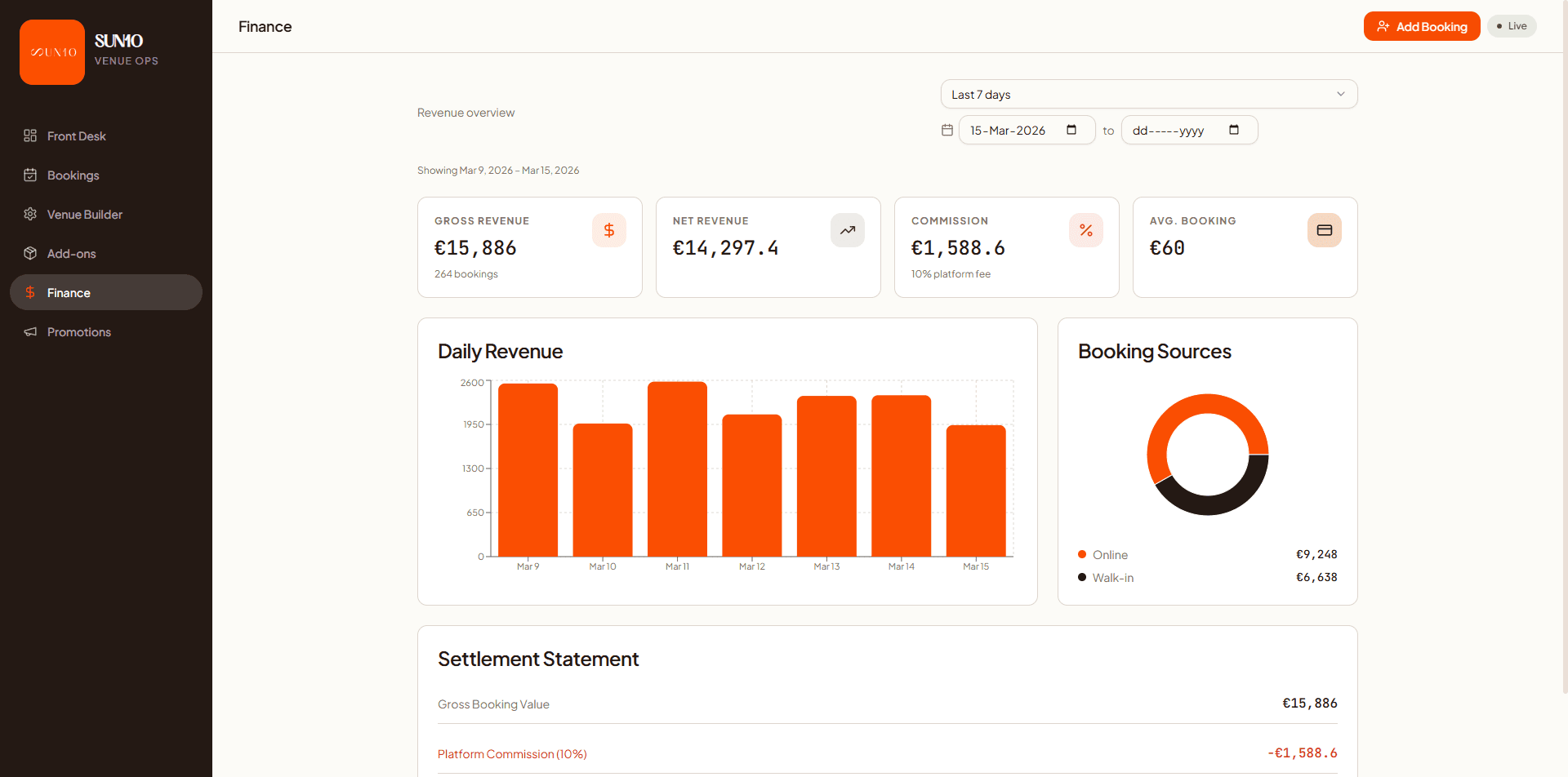The width and height of the screenshot is (1568, 777).
Task: Open the Front Desk page
Action: (x=77, y=136)
